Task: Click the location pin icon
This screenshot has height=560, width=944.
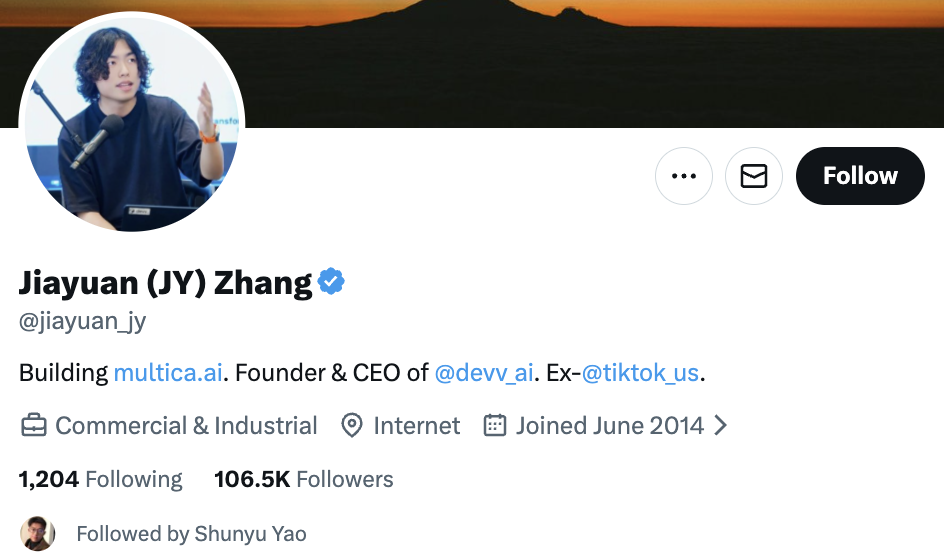Action: click(352, 426)
